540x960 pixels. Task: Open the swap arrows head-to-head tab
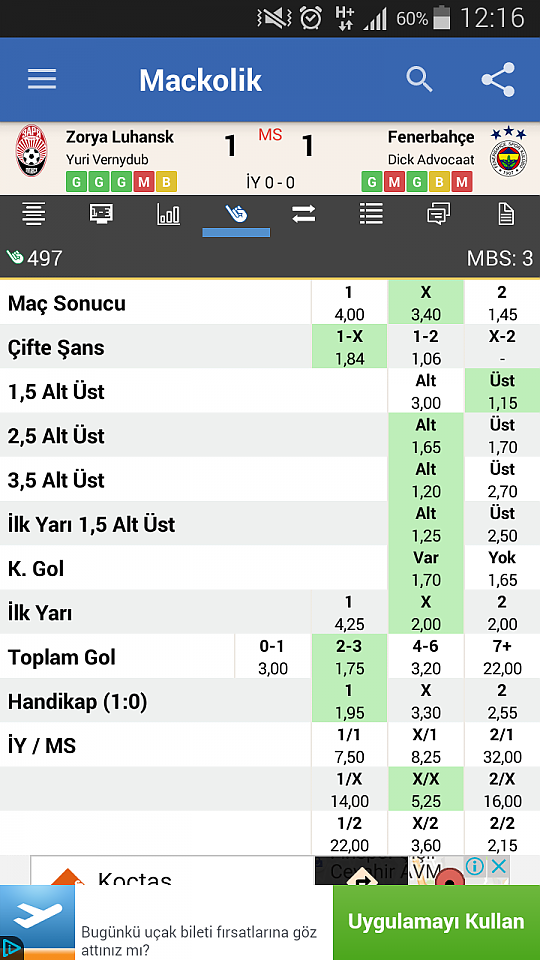[x=304, y=214]
